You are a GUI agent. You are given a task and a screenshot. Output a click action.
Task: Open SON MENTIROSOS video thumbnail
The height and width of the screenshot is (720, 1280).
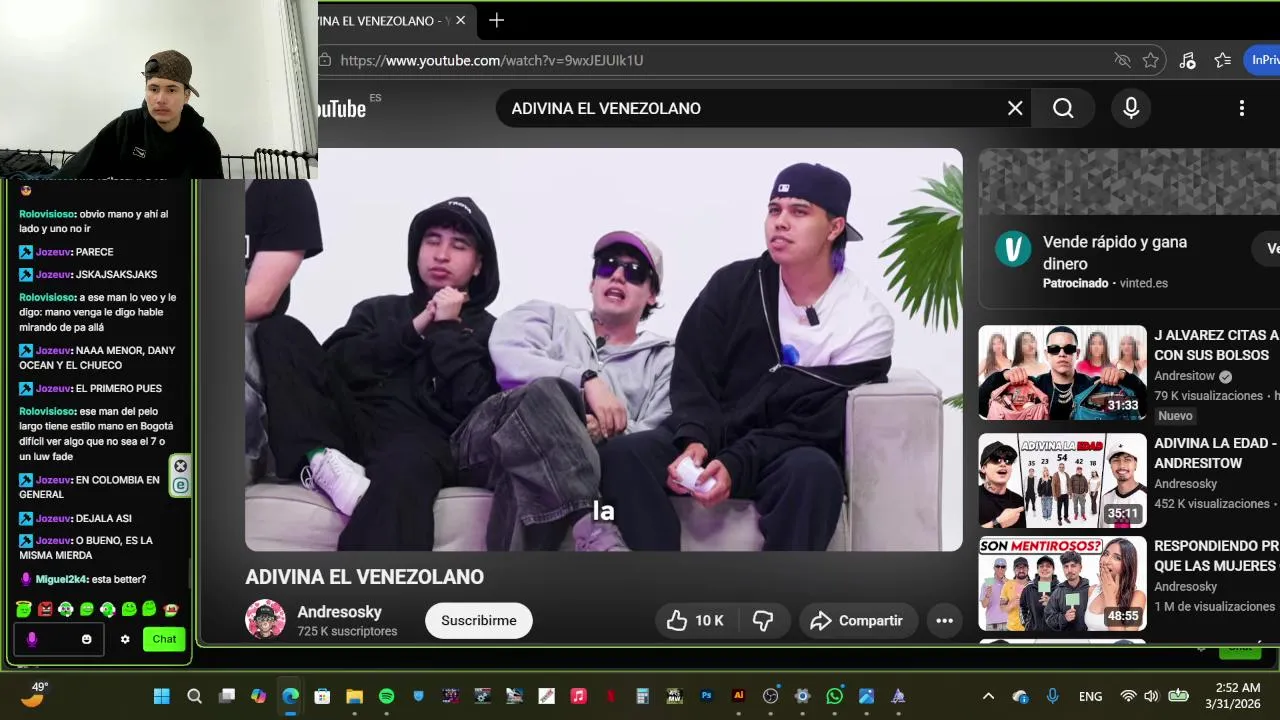click(x=1062, y=584)
